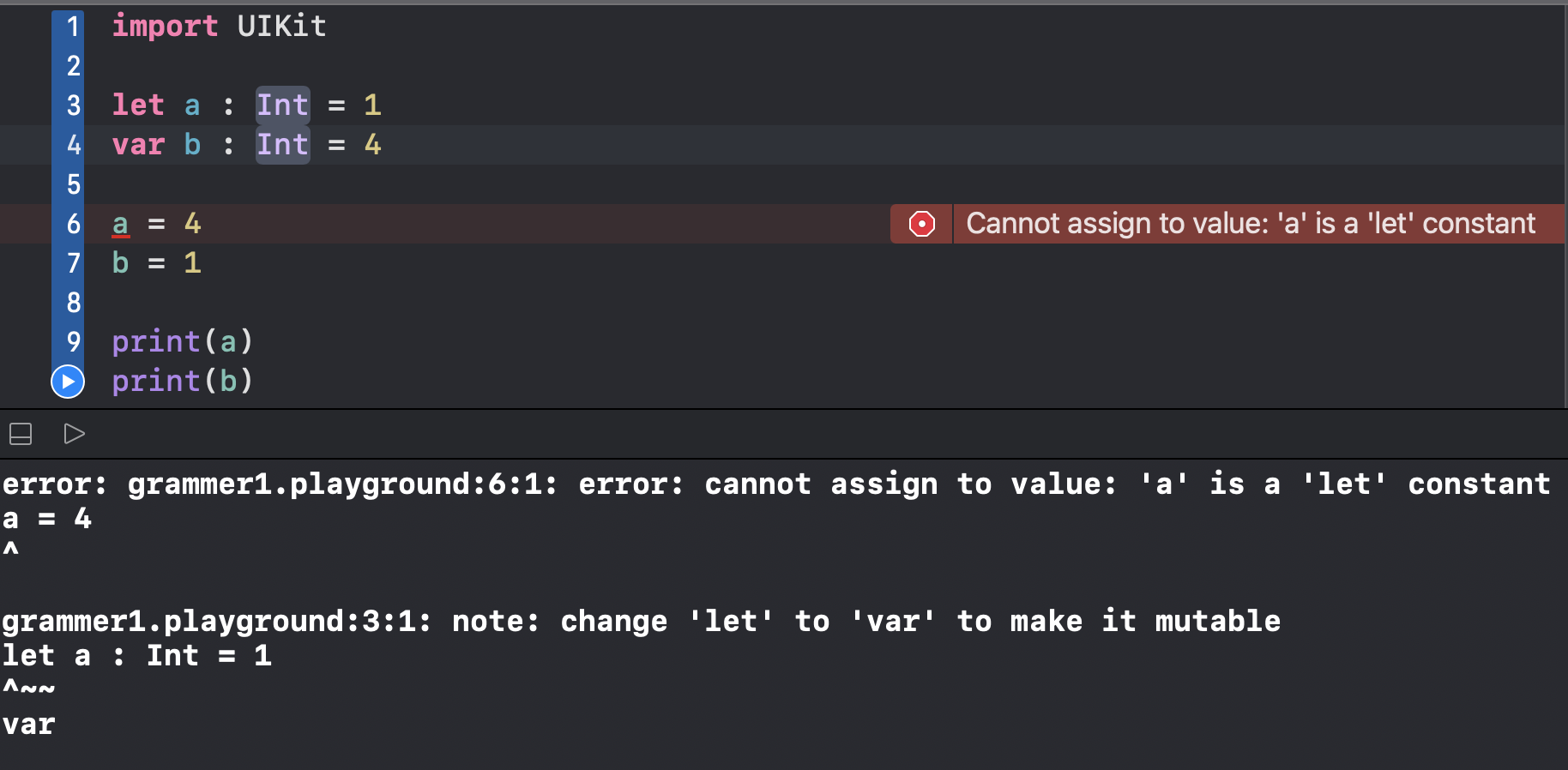Click the b = 1 assignment line
Screen dimensions: 1568x770
click(156, 263)
